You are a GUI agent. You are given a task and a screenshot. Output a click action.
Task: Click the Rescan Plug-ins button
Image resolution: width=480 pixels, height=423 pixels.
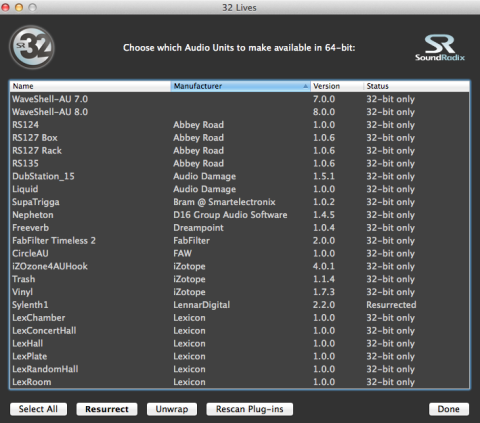[250, 409]
